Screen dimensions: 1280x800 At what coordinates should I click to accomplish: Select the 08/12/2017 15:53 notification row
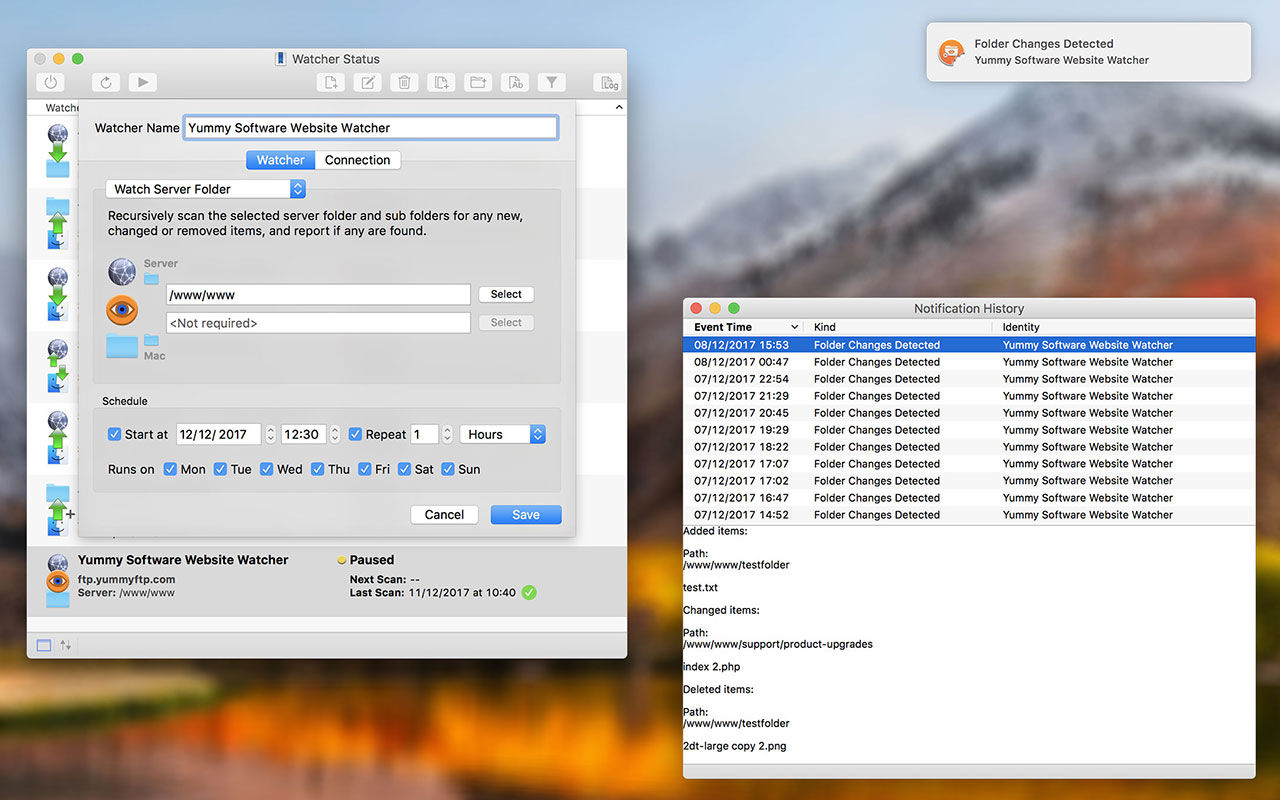click(x=969, y=345)
